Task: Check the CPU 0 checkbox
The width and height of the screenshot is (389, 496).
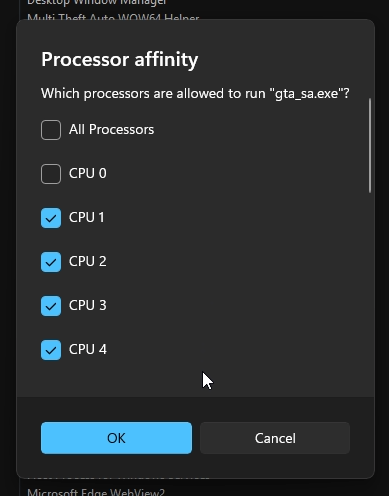Action: click(x=51, y=174)
